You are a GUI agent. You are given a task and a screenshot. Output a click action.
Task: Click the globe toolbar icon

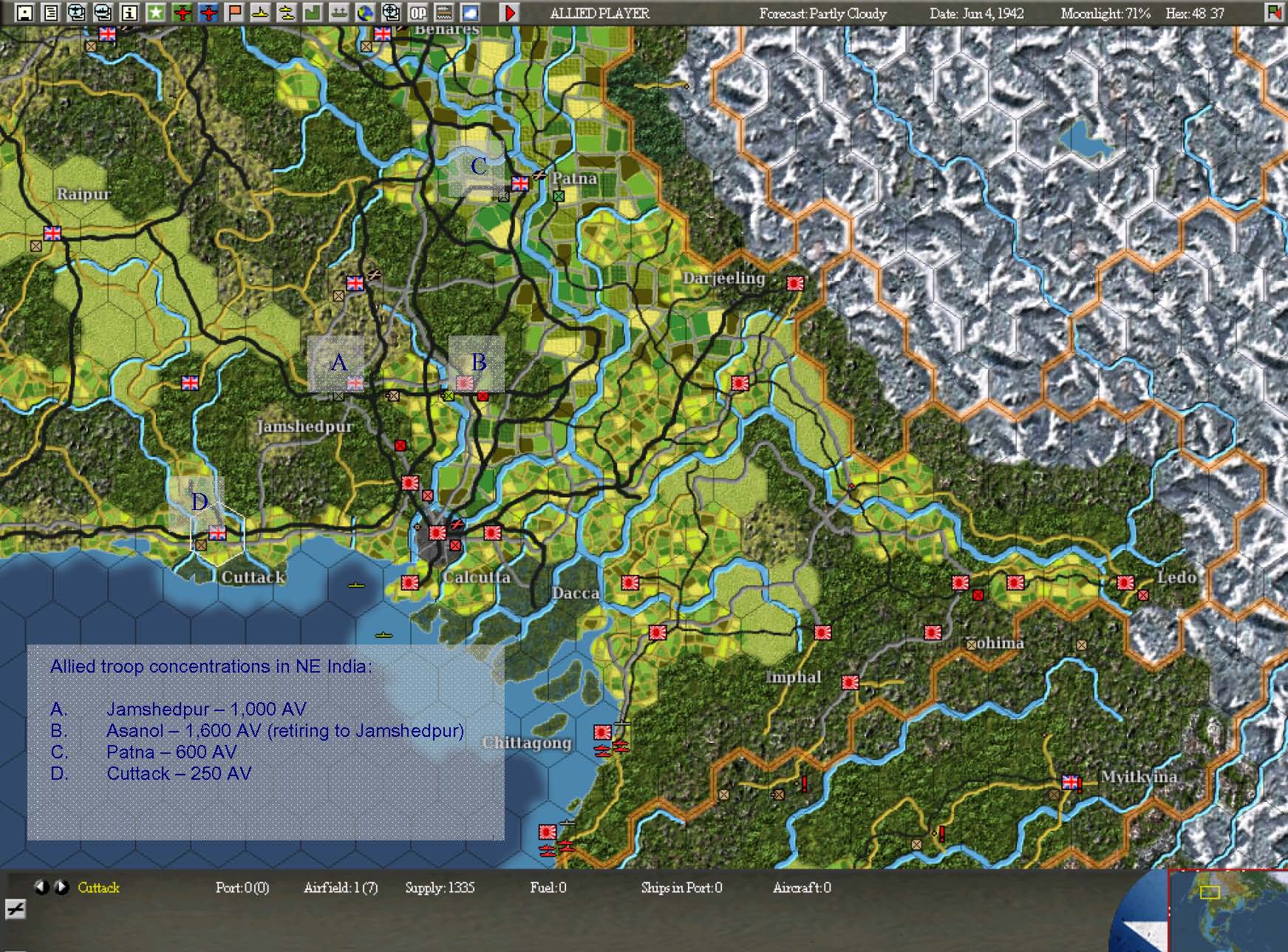(365, 13)
